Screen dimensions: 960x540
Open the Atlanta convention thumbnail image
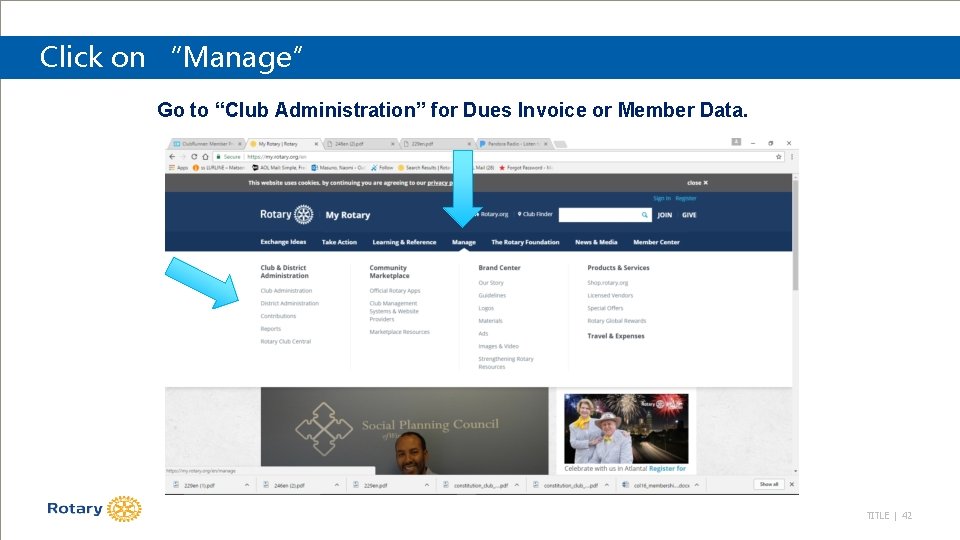(x=626, y=429)
